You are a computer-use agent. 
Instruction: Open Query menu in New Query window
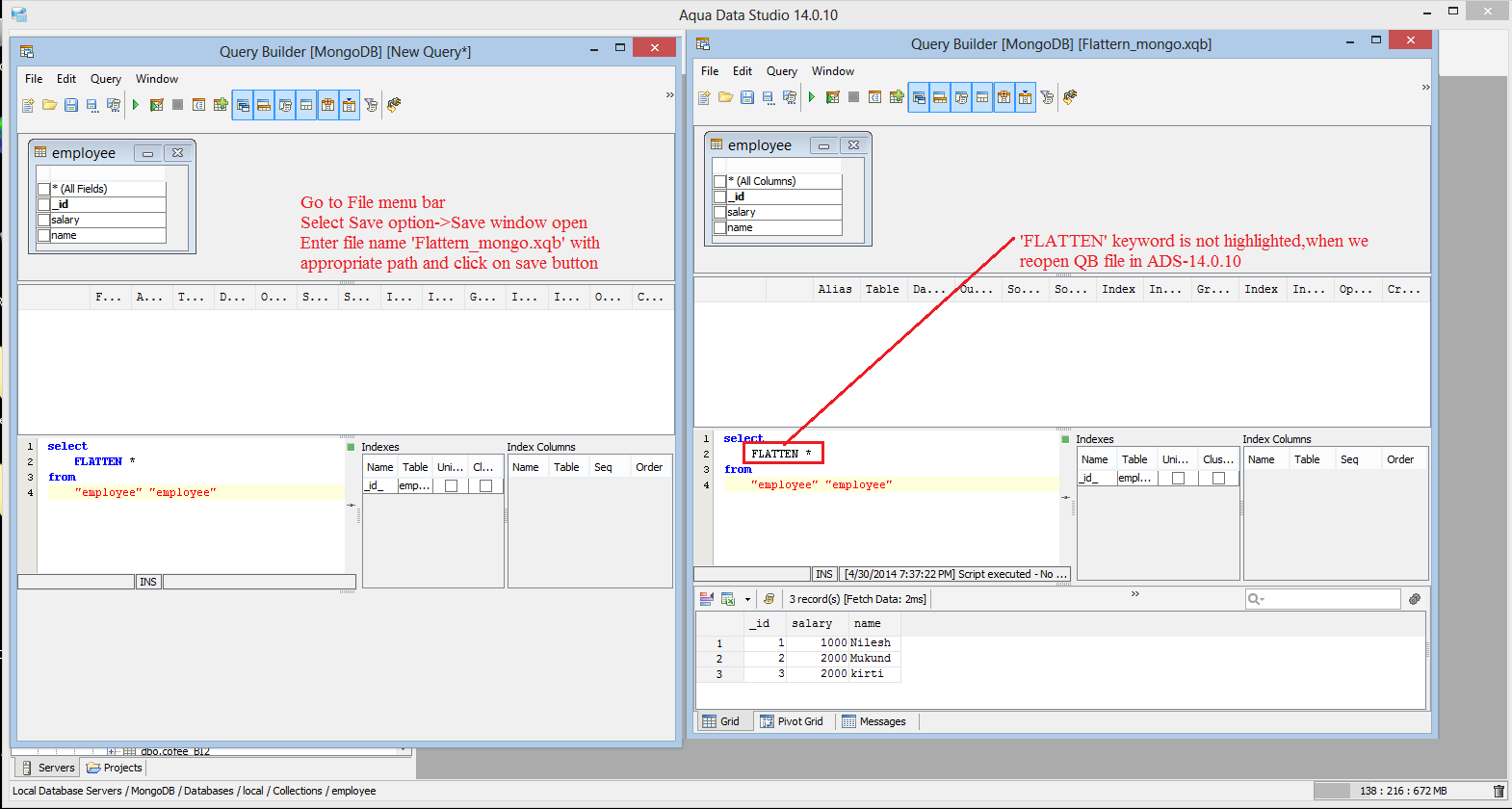[x=106, y=79]
